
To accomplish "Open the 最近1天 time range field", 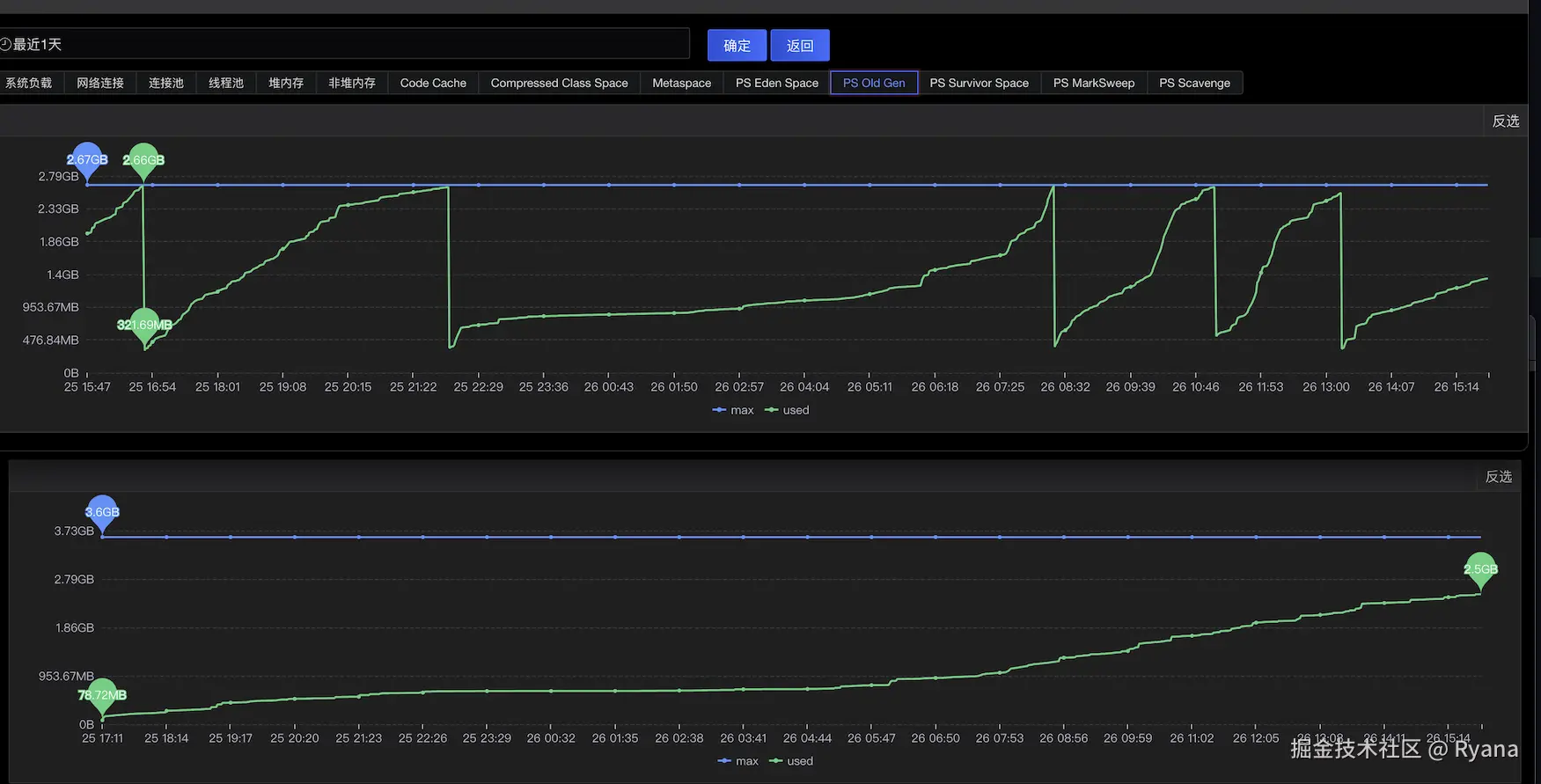I will (x=344, y=44).
